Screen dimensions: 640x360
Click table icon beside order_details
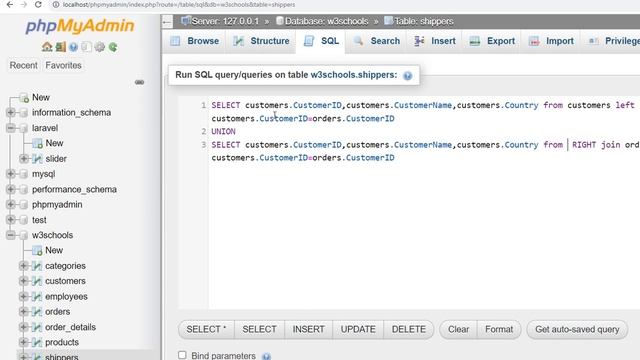pyautogui.click(x=37, y=327)
